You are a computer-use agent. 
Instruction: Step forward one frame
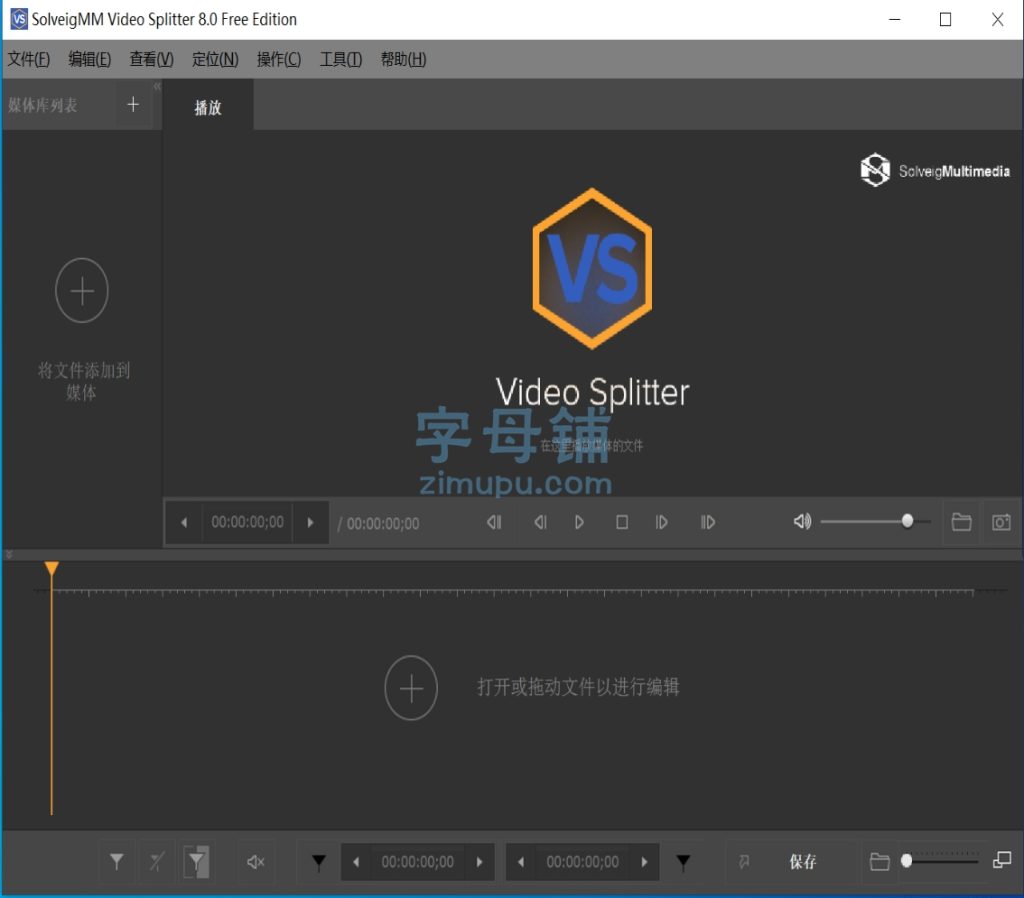point(662,522)
